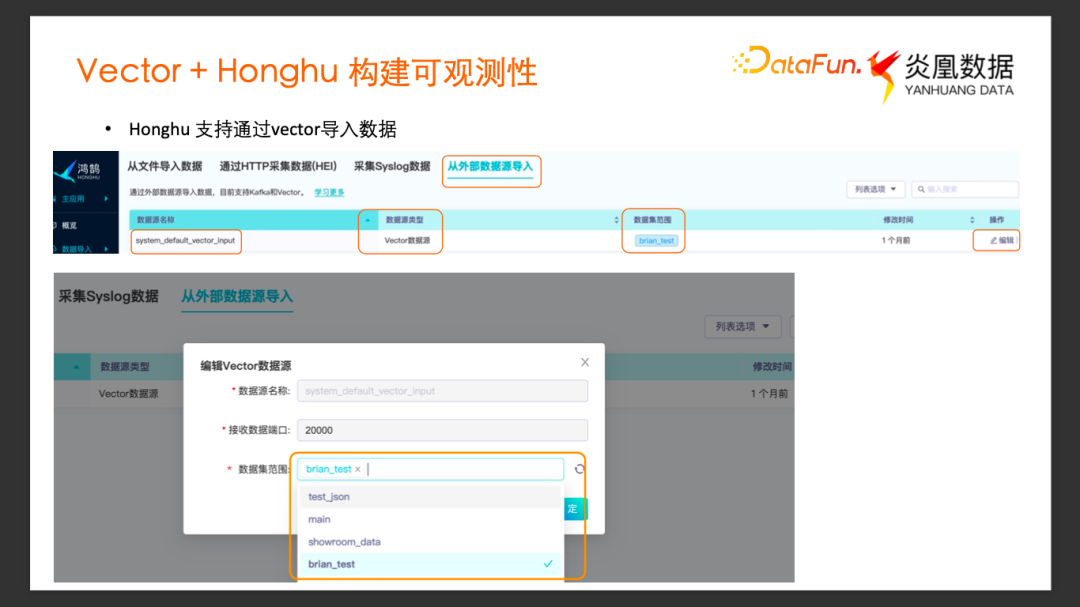Image resolution: width=1080 pixels, height=607 pixels.
Task: Click the Vector数据源 cell beside brian_test tag
Action: (x=407, y=240)
